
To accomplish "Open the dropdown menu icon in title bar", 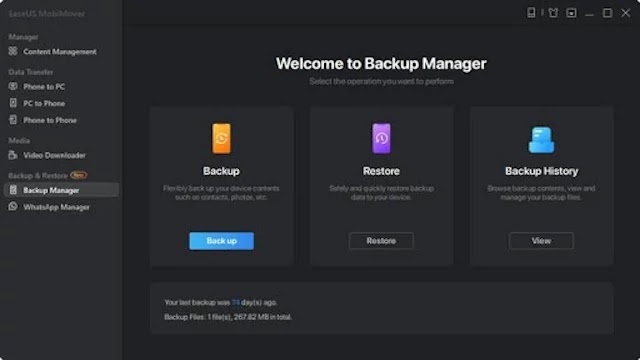I will (571, 13).
